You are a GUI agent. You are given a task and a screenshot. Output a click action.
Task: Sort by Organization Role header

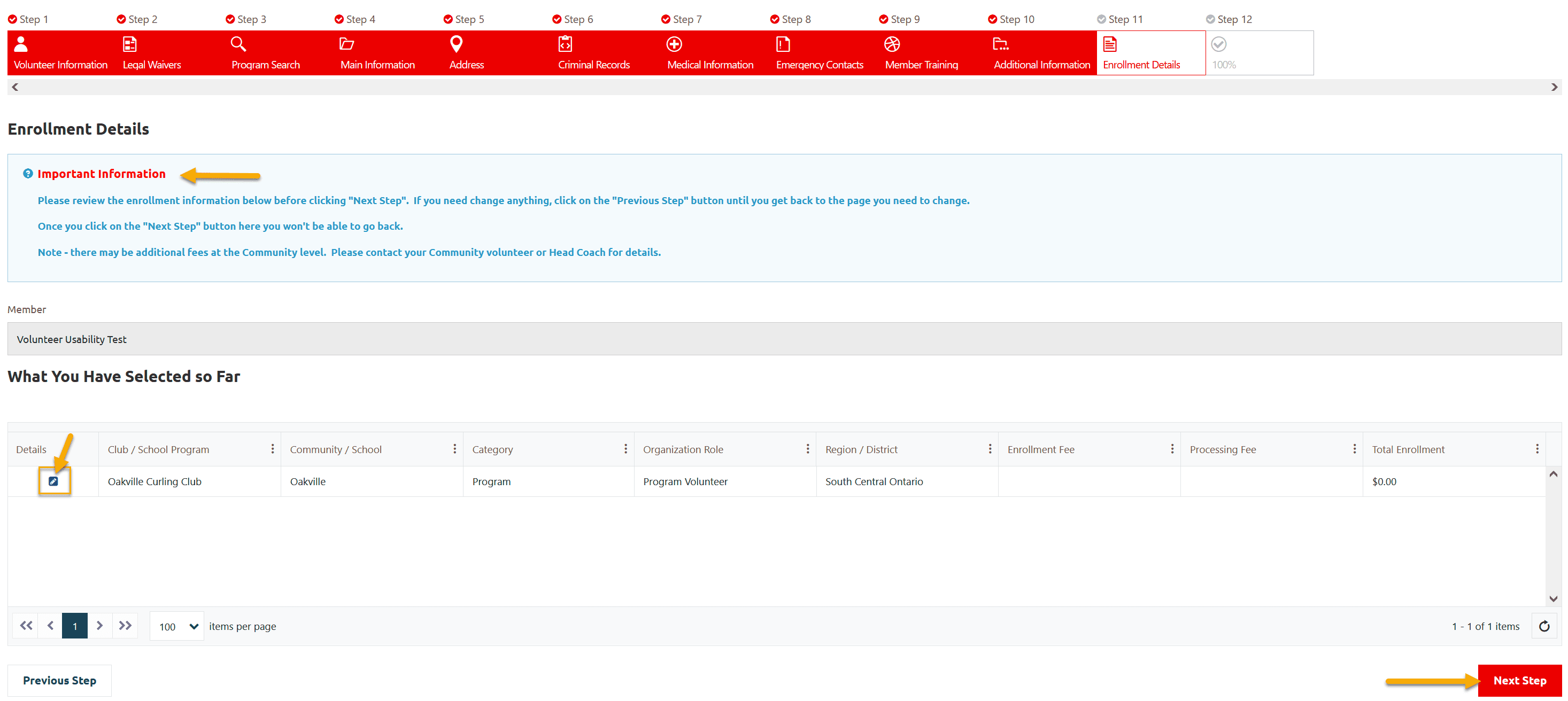click(683, 450)
